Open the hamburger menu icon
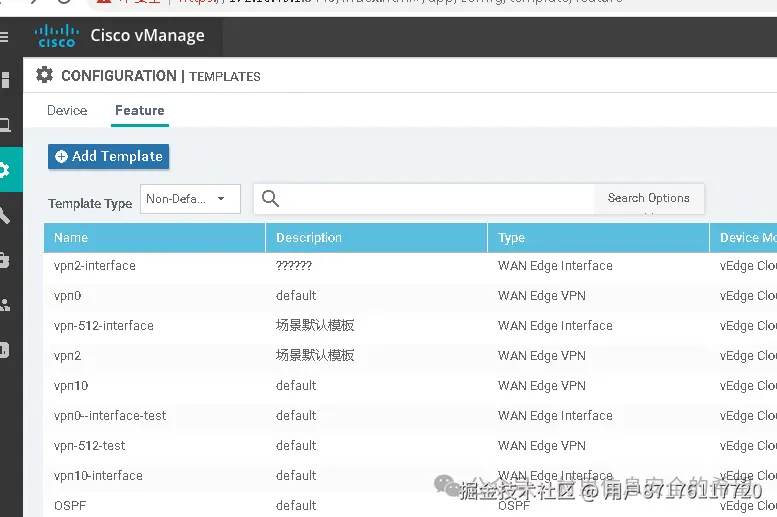The height and width of the screenshot is (517, 777). (4, 37)
